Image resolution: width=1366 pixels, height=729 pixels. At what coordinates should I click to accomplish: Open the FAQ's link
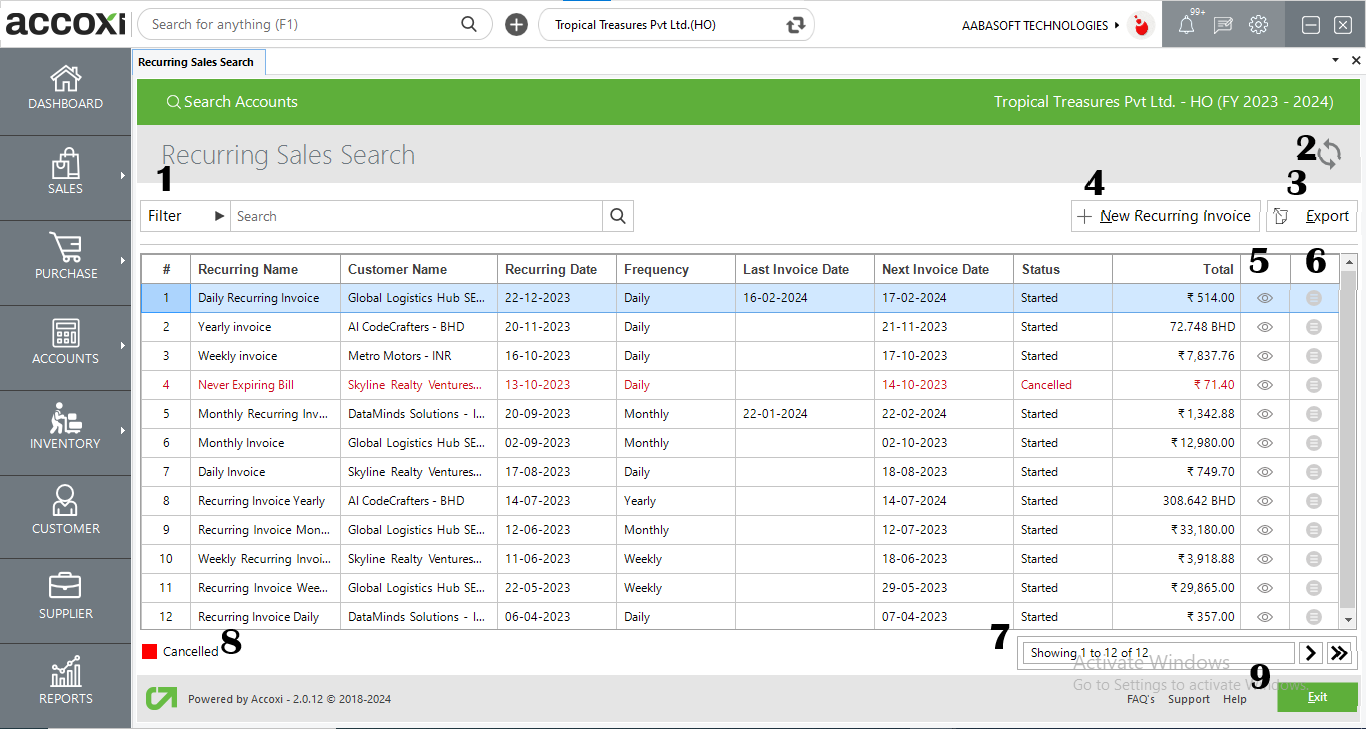[1141, 699]
